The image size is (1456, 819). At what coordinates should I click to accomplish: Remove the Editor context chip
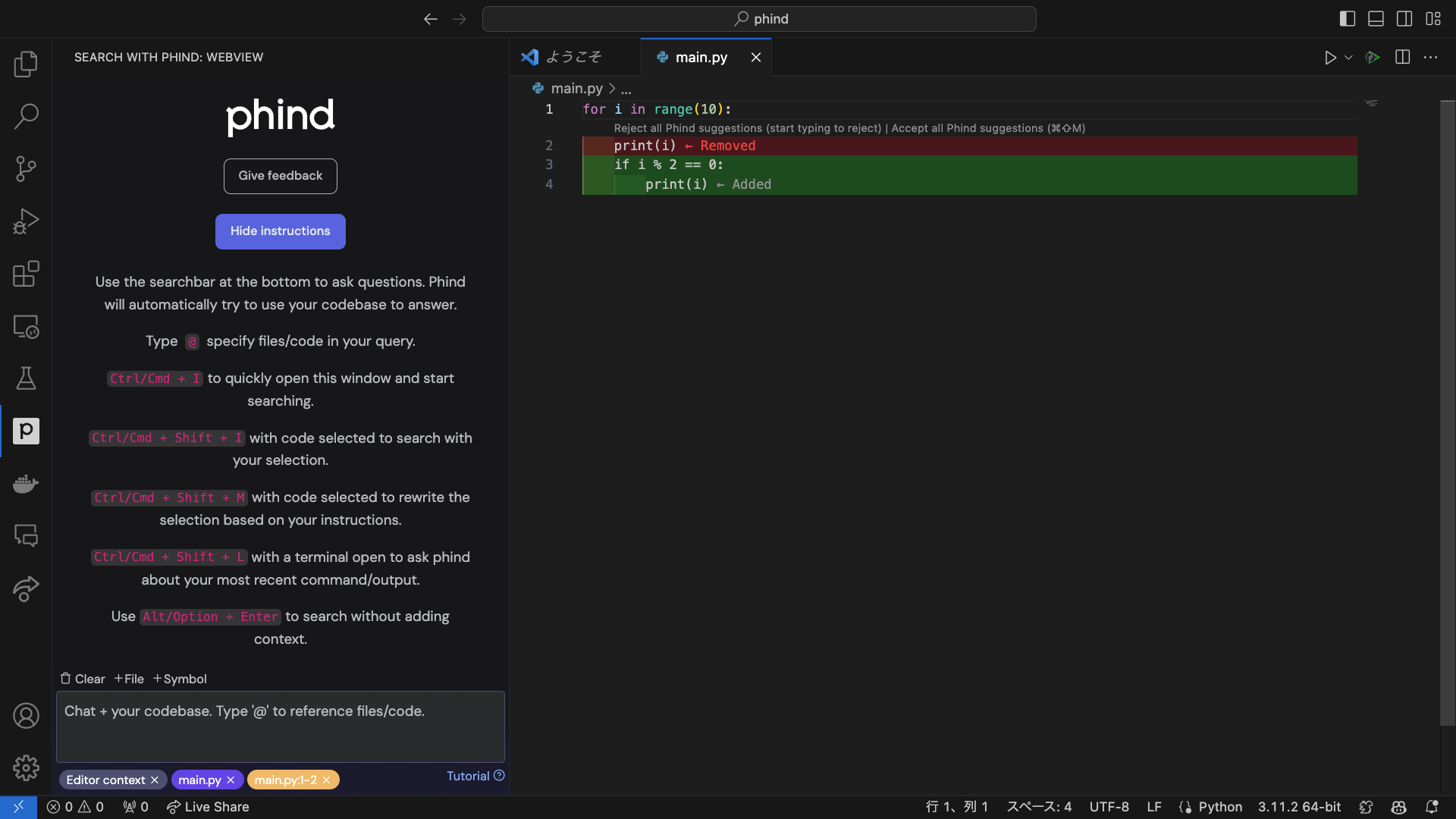pos(155,780)
